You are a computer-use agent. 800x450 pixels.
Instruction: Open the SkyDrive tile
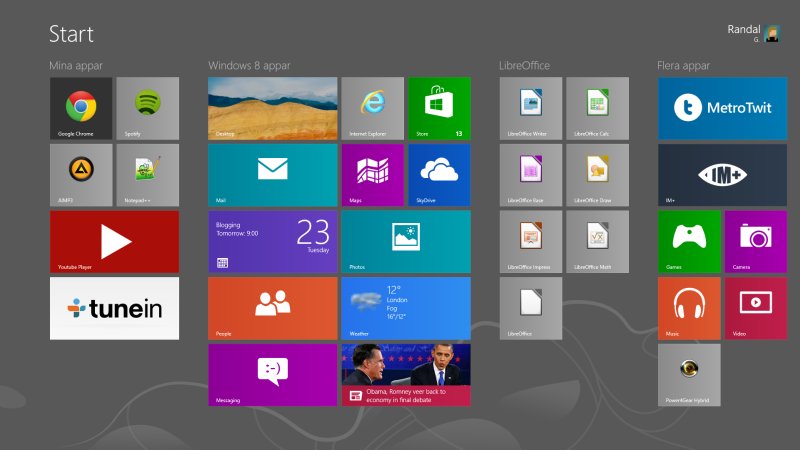pyautogui.click(x=439, y=174)
